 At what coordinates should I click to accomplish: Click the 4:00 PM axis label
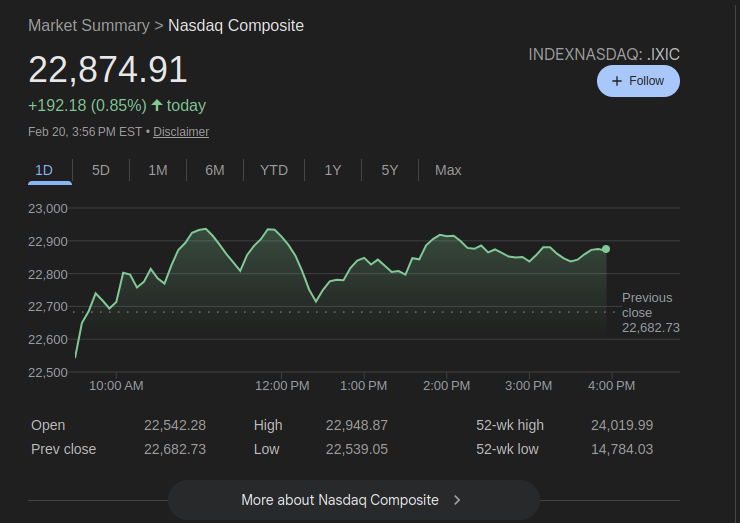point(611,386)
